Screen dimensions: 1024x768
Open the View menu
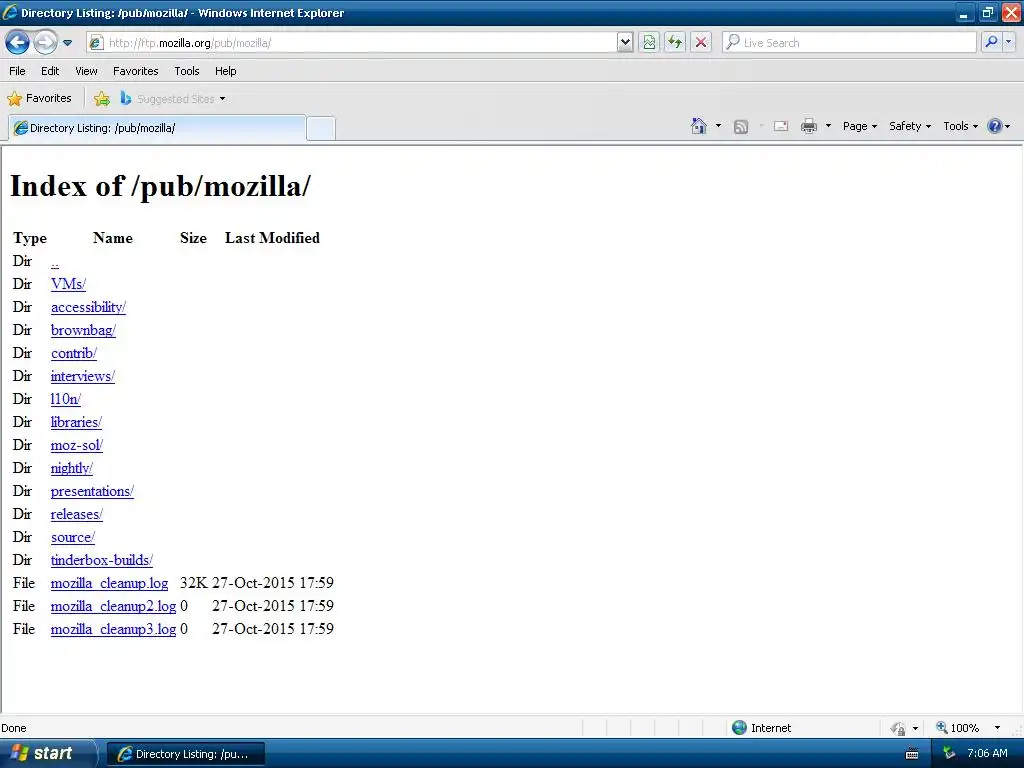click(86, 71)
